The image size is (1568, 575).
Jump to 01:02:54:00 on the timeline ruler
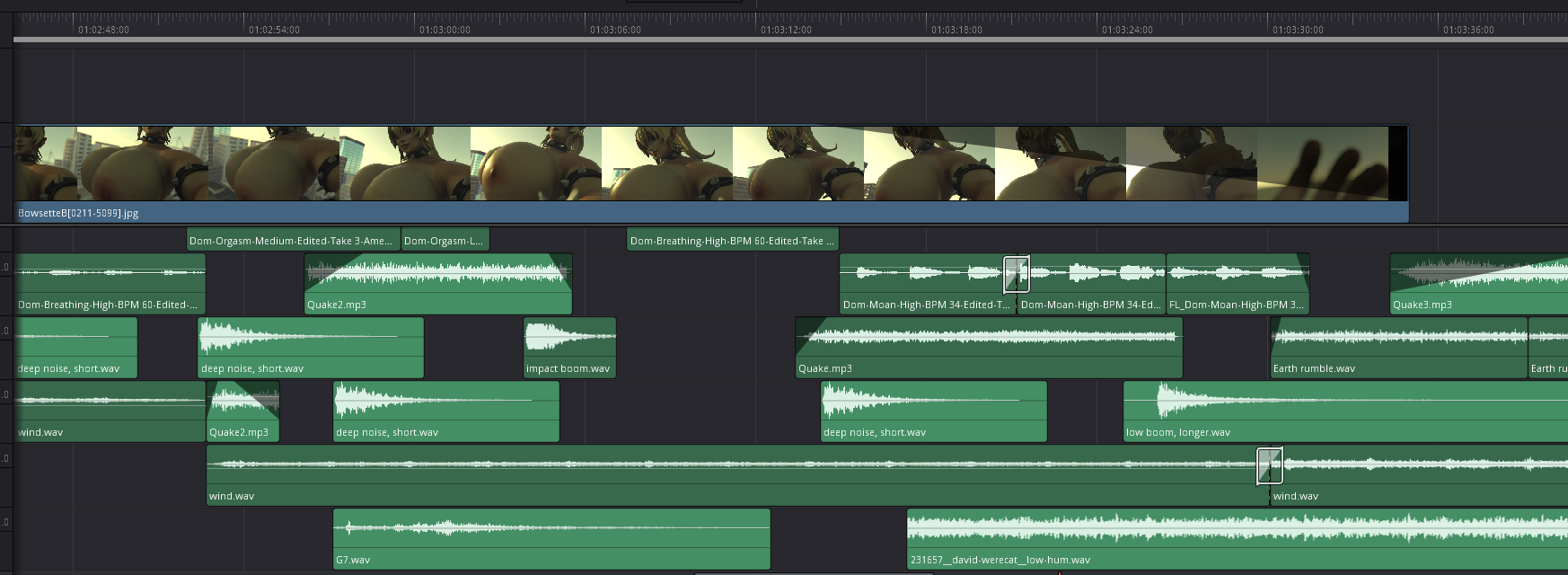point(274,30)
